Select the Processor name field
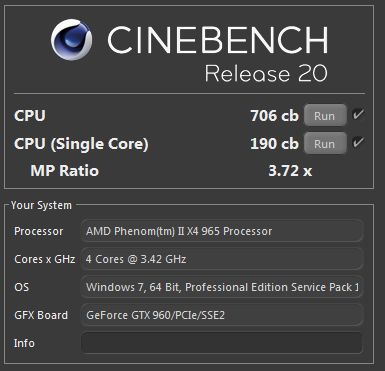The width and height of the screenshot is (385, 371). tap(222, 231)
